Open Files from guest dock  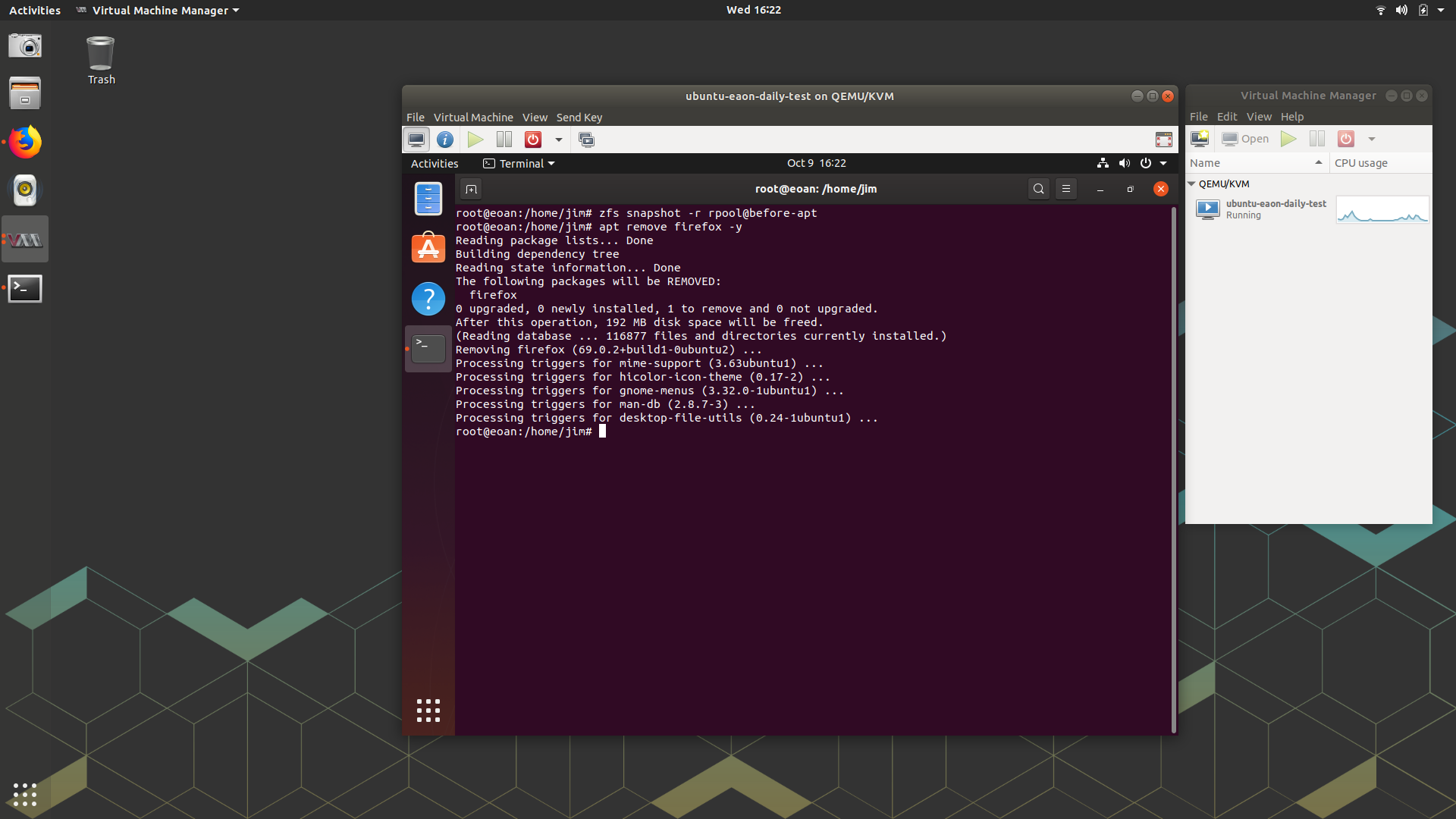tap(428, 199)
